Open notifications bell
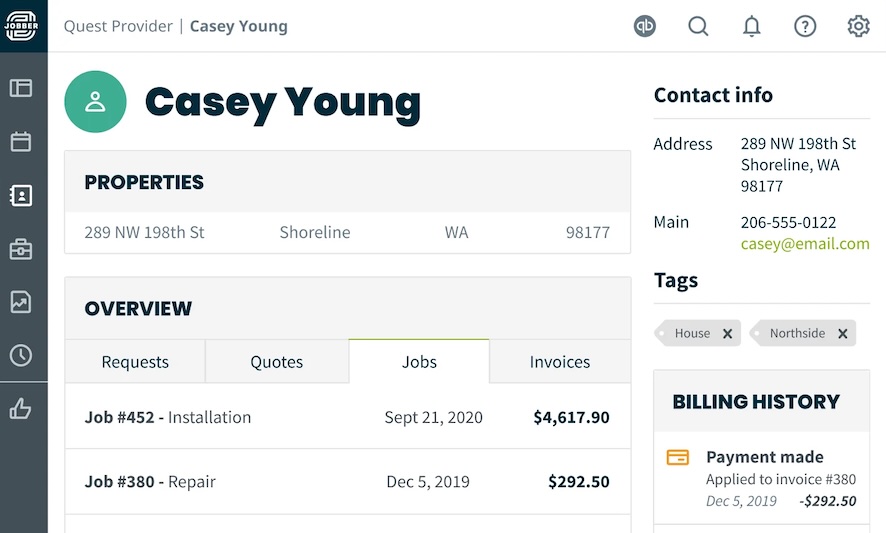 (752, 27)
